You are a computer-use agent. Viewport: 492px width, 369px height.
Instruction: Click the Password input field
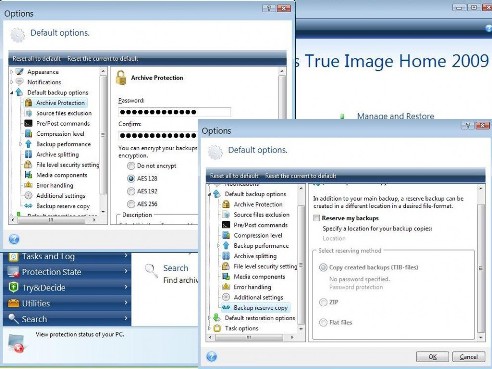174,112
